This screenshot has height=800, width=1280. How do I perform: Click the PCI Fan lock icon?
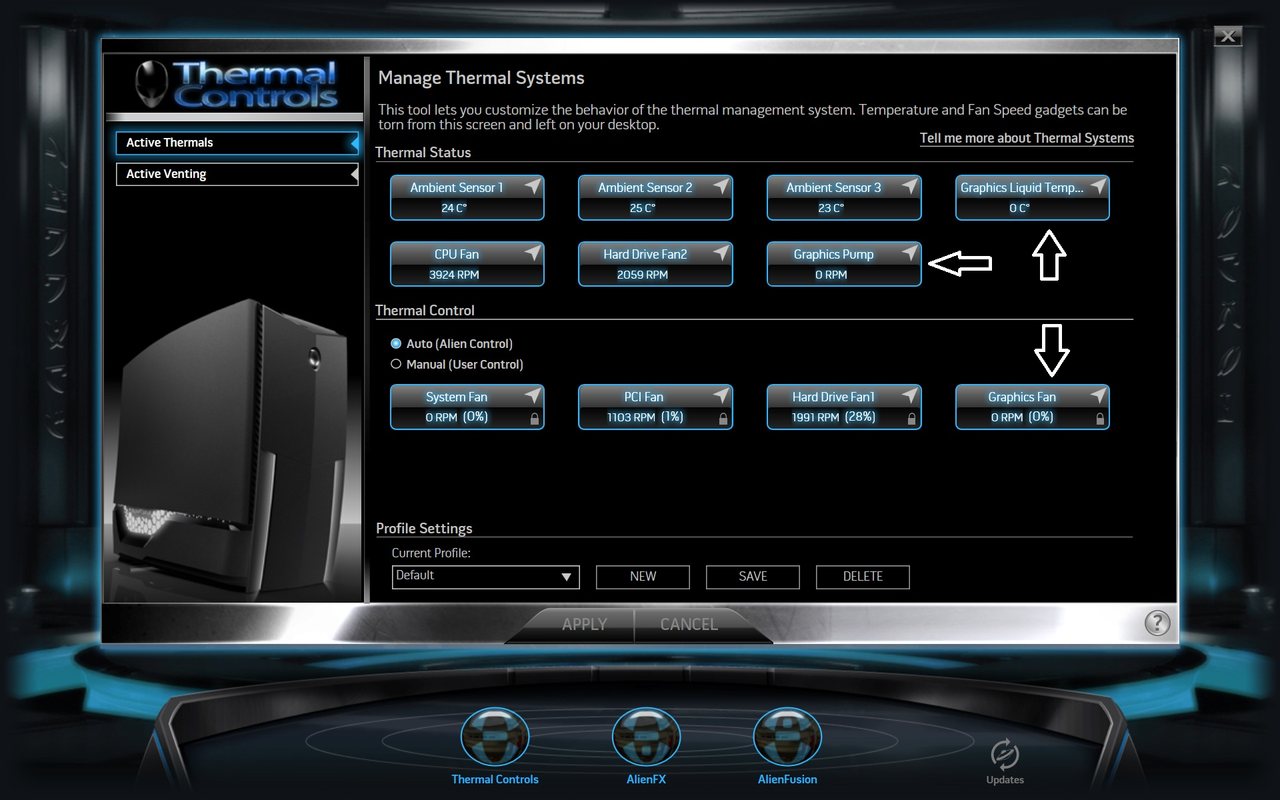[723, 419]
